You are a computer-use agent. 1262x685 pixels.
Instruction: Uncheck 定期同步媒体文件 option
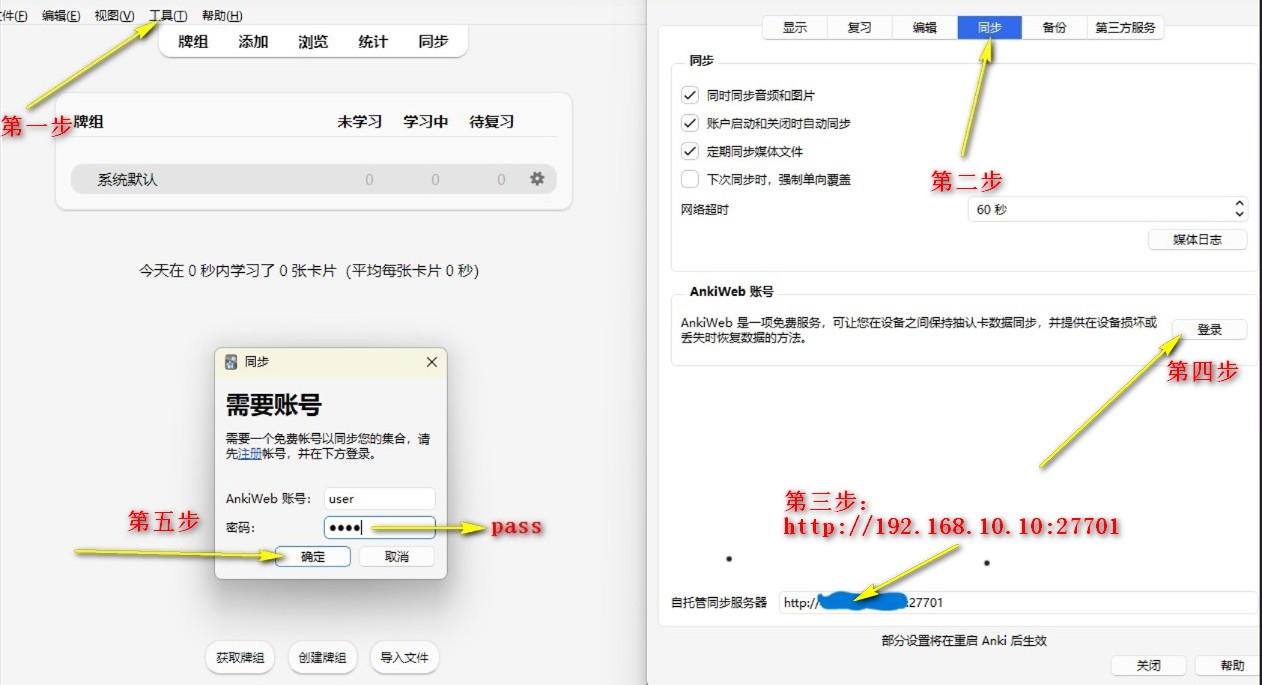689,151
